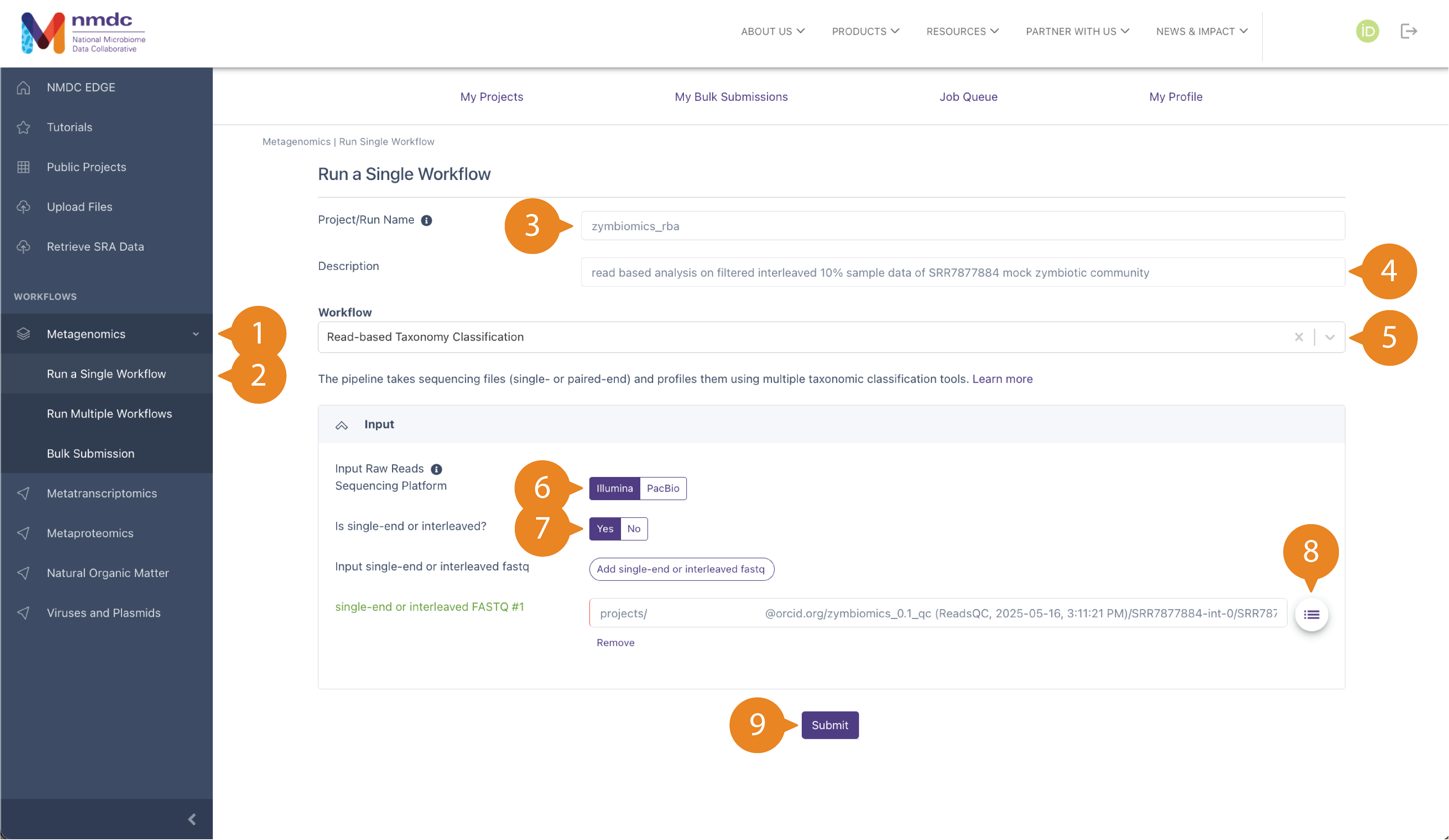Select Run a Single Workflow
The image size is (1449, 840).
click(106, 374)
